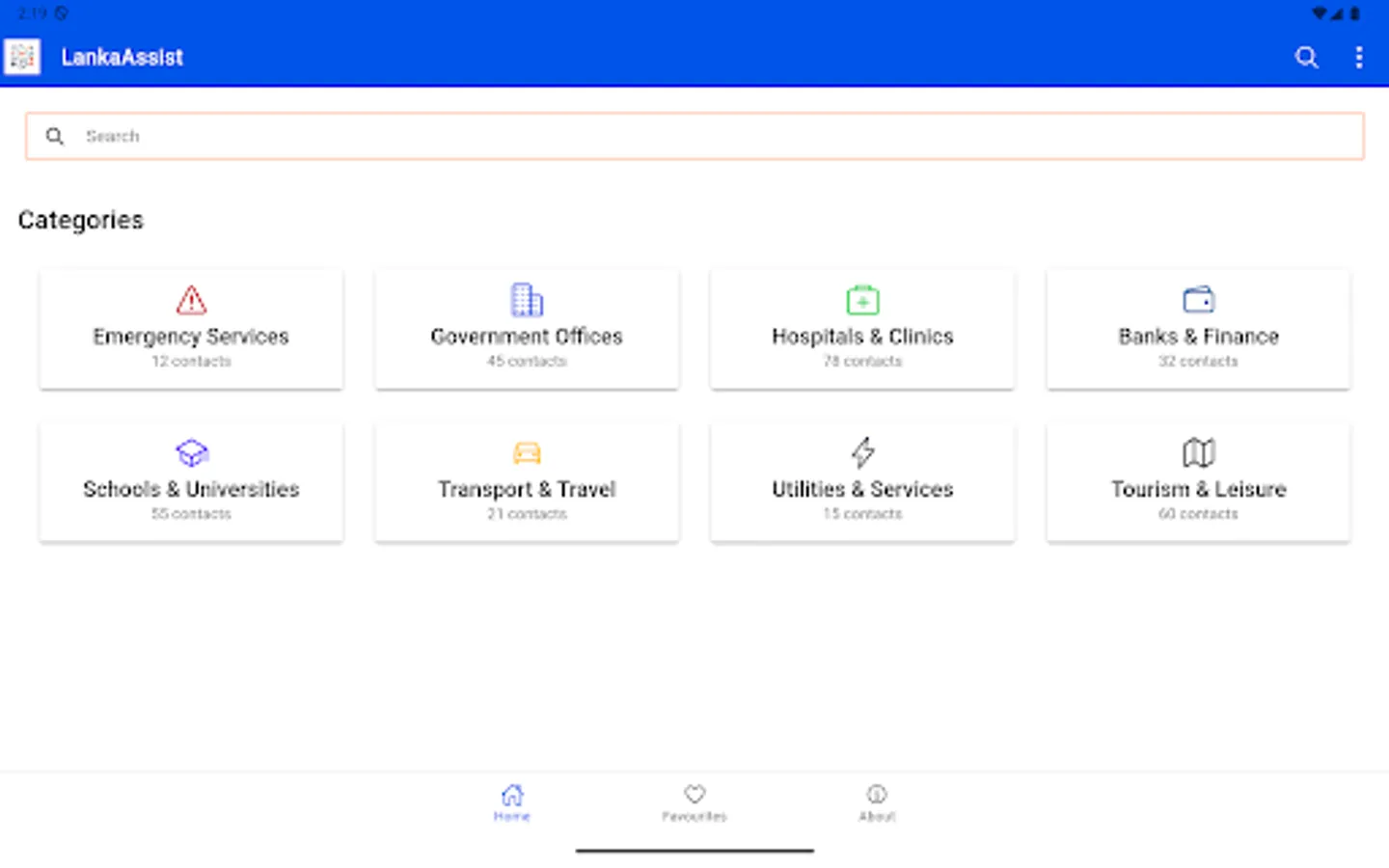Click the '21 contacts' count text

[x=527, y=514]
